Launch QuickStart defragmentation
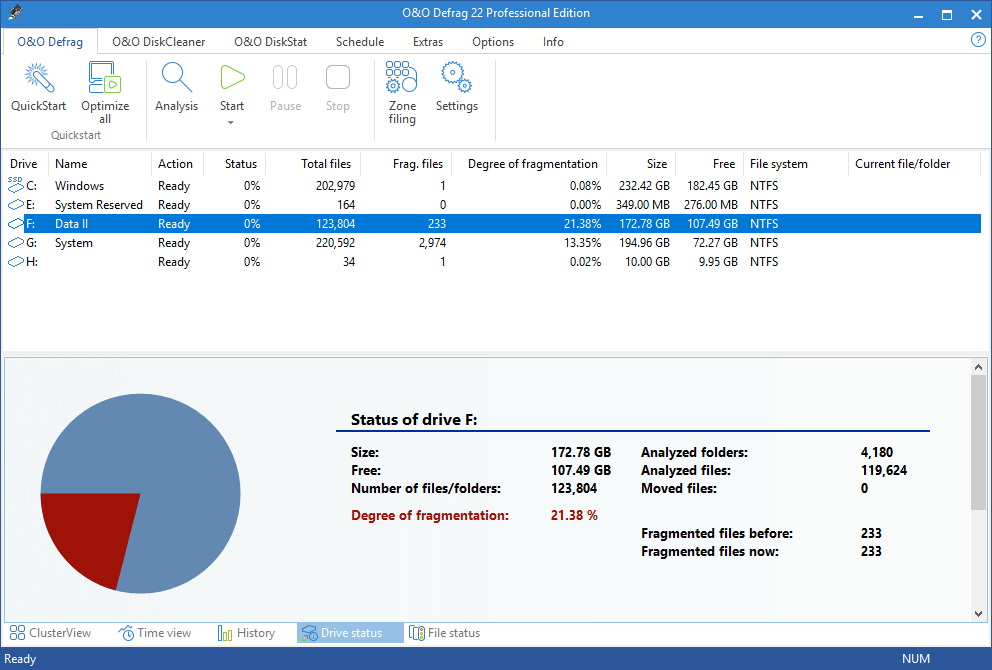992x670 pixels. (x=39, y=87)
